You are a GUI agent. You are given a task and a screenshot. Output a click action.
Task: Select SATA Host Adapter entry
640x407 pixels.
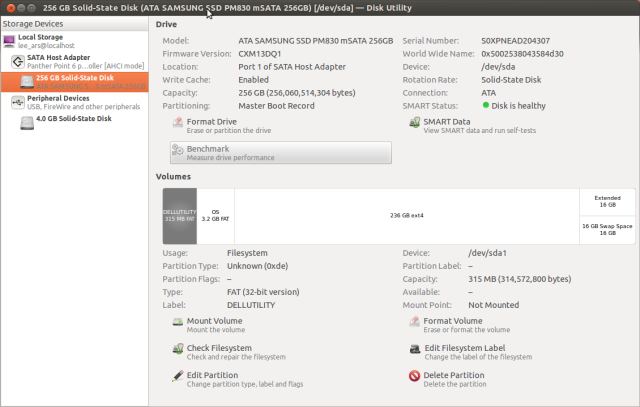(x=74, y=62)
